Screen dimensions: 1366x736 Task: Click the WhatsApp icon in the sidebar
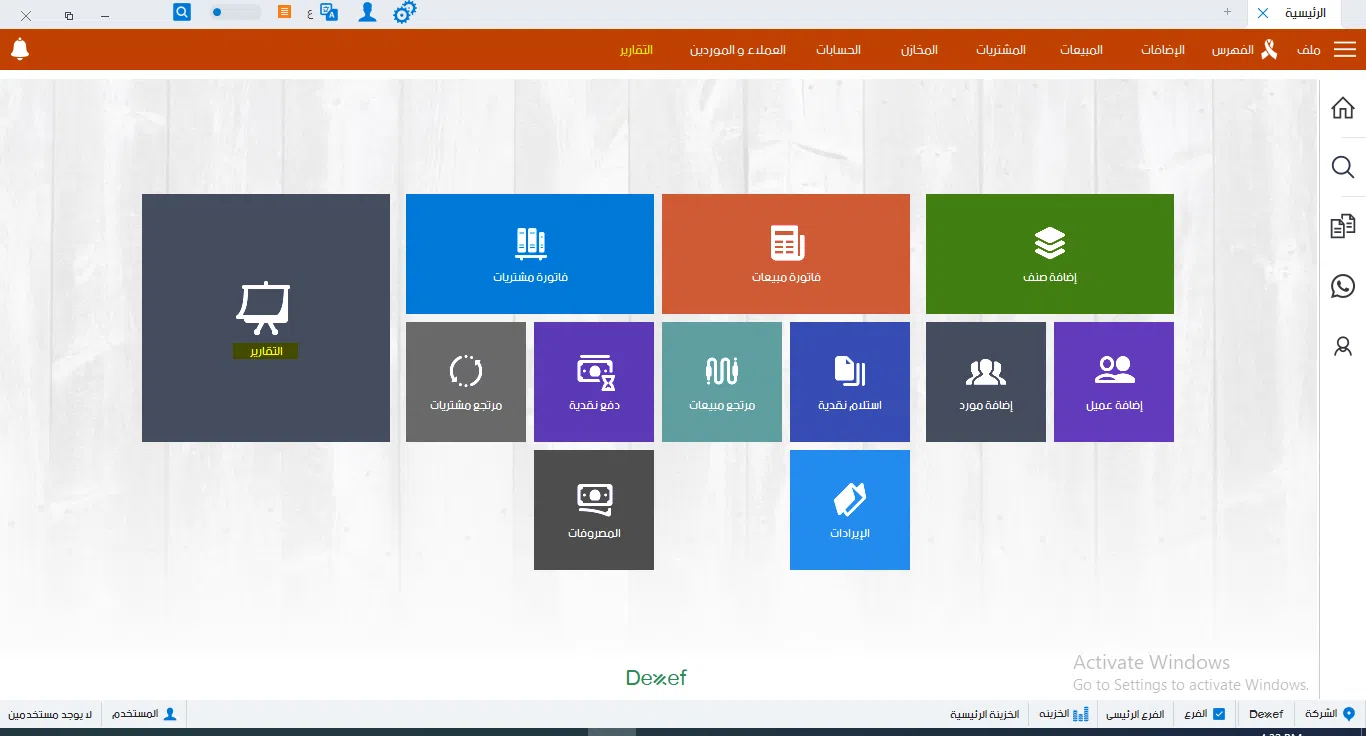coord(1343,287)
